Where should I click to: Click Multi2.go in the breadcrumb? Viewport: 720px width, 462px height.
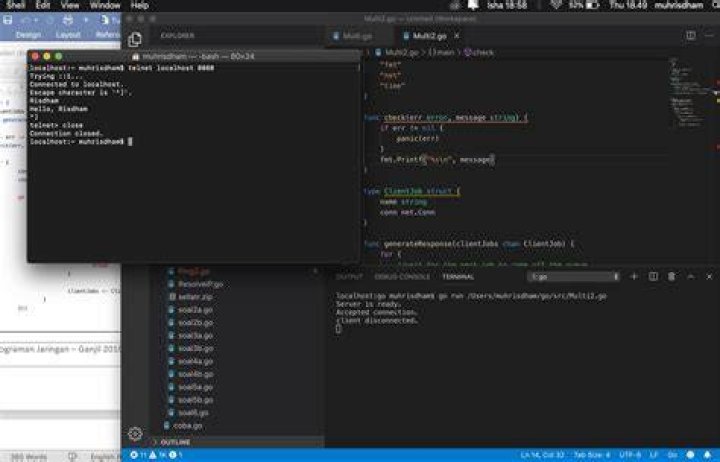pyautogui.click(x=402, y=52)
